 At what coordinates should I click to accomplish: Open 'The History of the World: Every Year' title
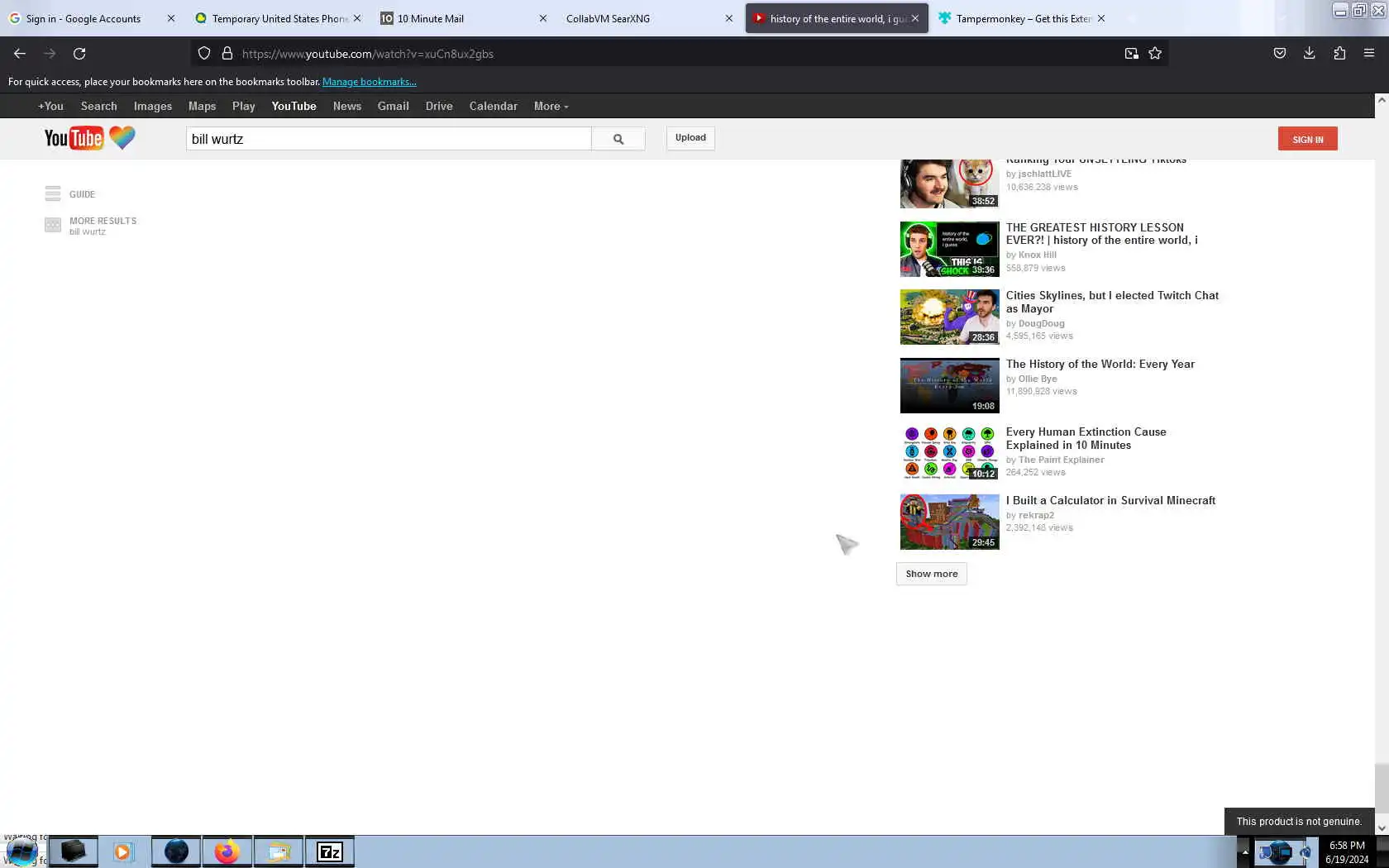coord(1100,364)
